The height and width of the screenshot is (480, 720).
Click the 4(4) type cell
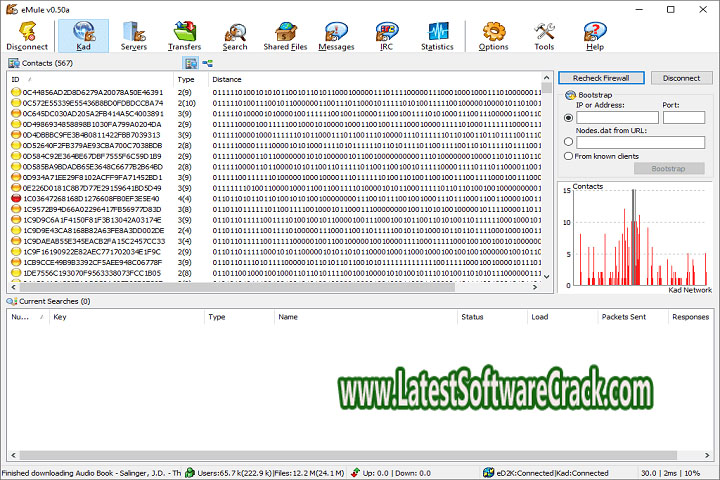[x=185, y=198]
